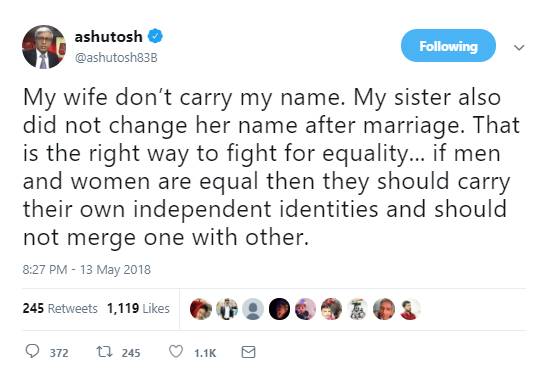Click the last liker avatar with red shirt
This screenshot has width=558, height=385.
coord(410,309)
